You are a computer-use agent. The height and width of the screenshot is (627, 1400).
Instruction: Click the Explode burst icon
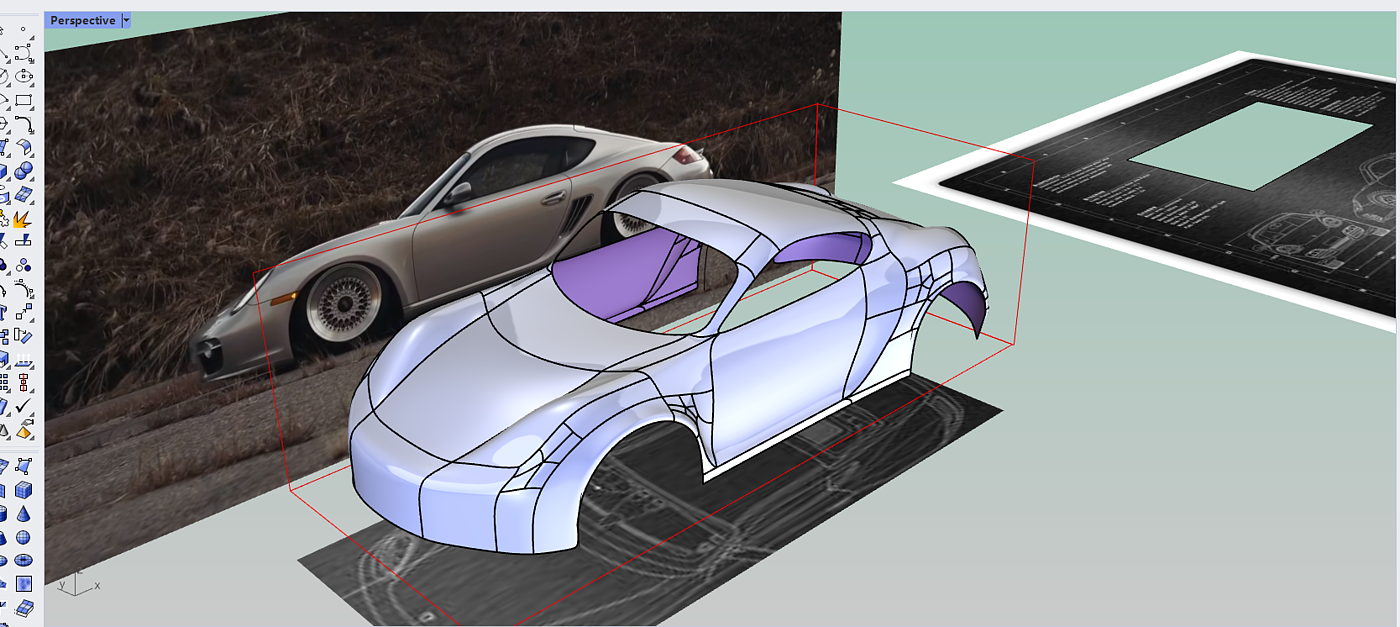23,218
